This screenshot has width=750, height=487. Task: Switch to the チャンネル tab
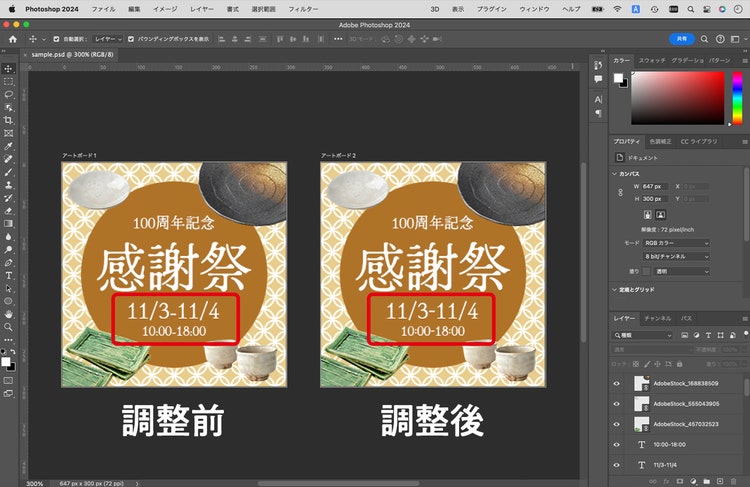point(657,318)
